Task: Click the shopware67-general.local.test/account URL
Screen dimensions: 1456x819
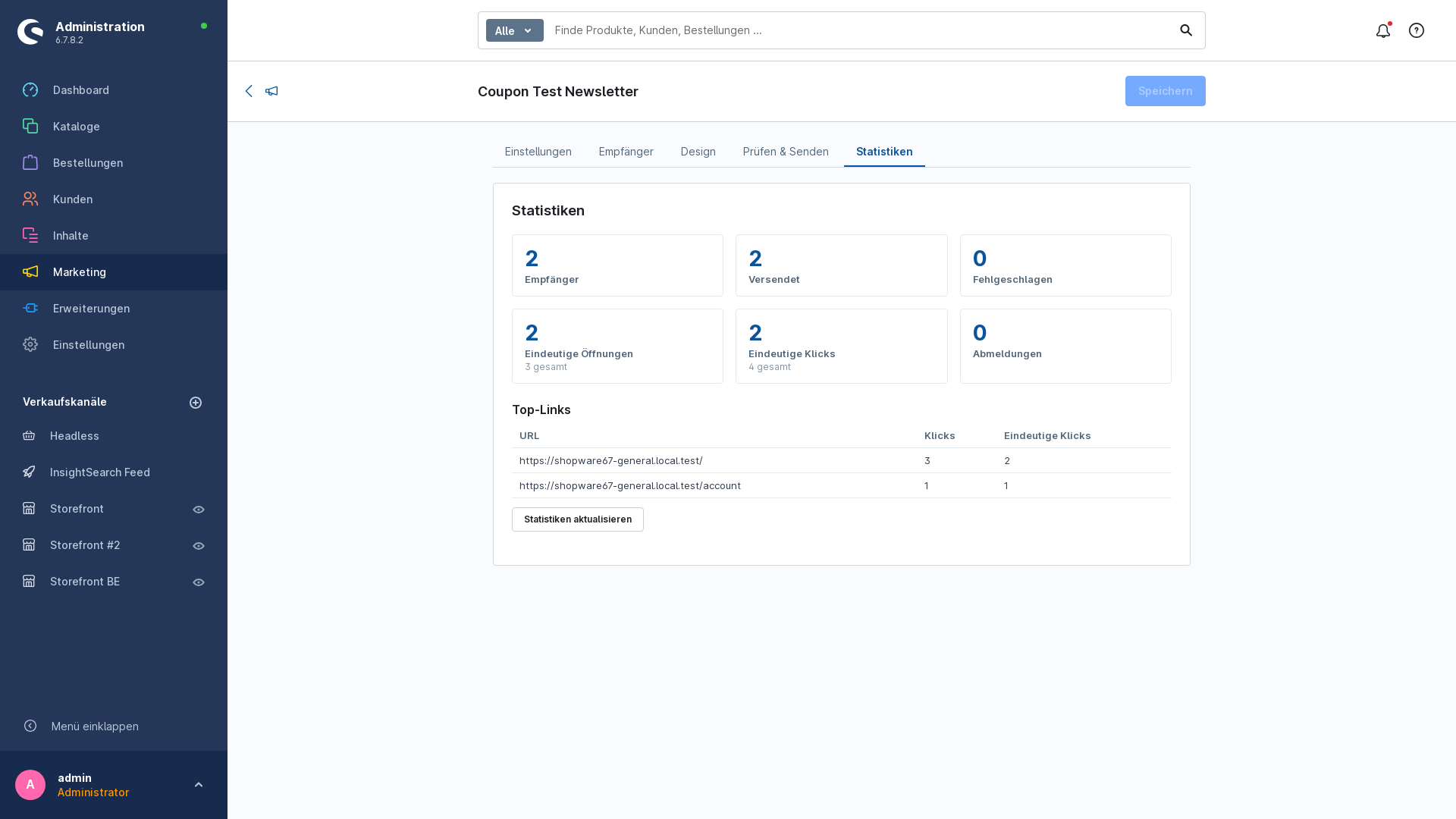Action: [630, 485]
